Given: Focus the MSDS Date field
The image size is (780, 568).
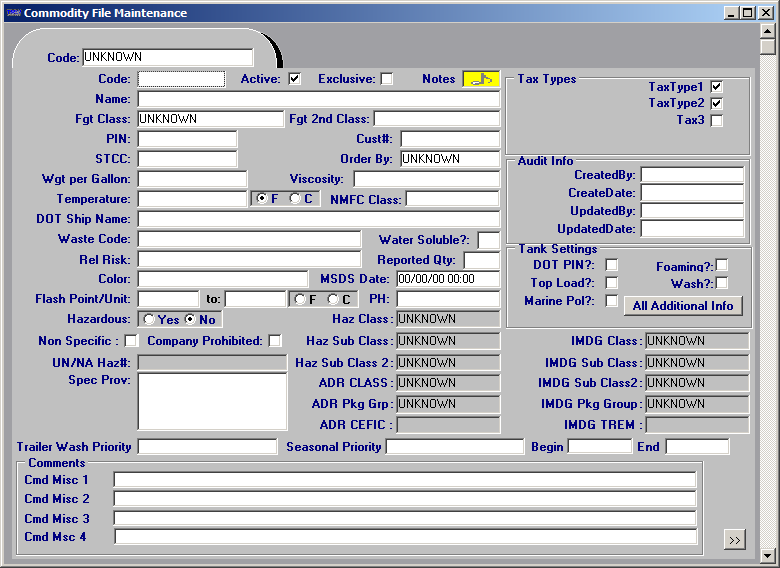Looking at the screenshot, I should [447, 279].
